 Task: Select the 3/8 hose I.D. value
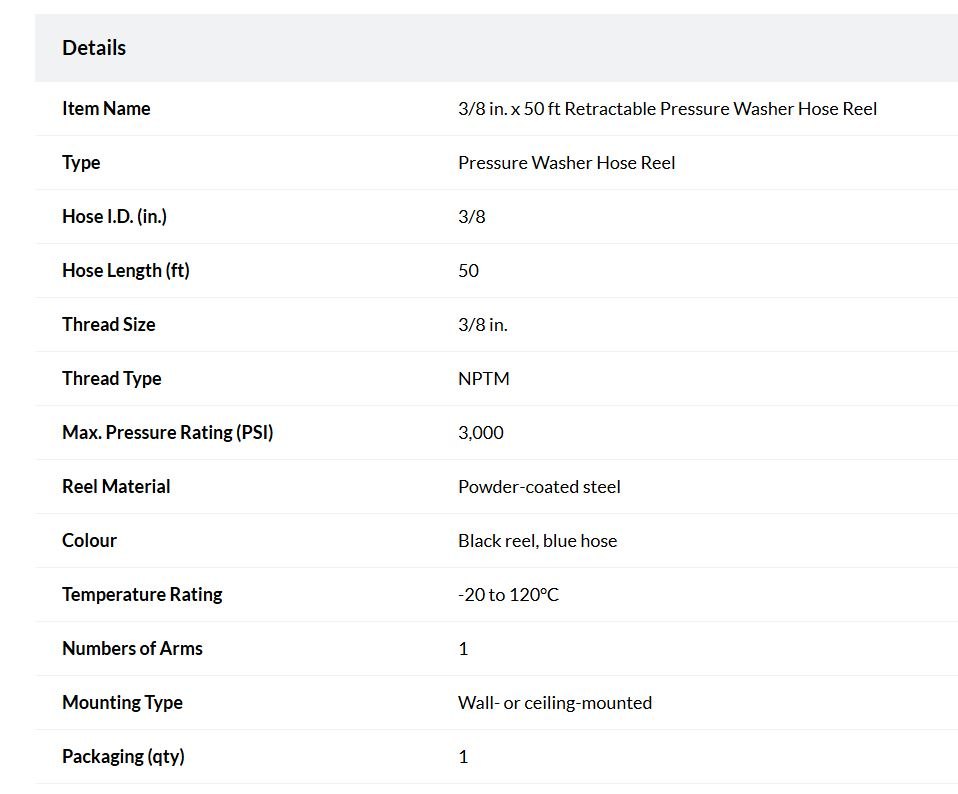(x=472, y=217)
